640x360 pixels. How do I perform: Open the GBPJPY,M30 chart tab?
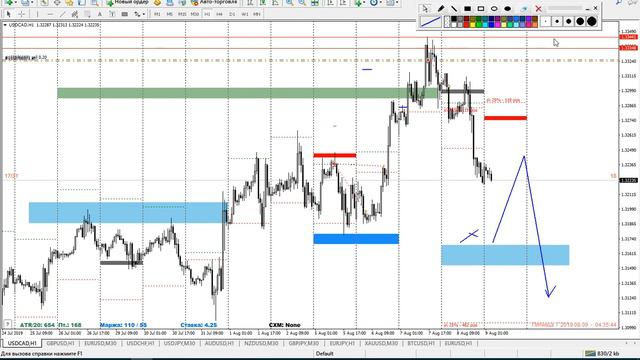coord(303,344)
